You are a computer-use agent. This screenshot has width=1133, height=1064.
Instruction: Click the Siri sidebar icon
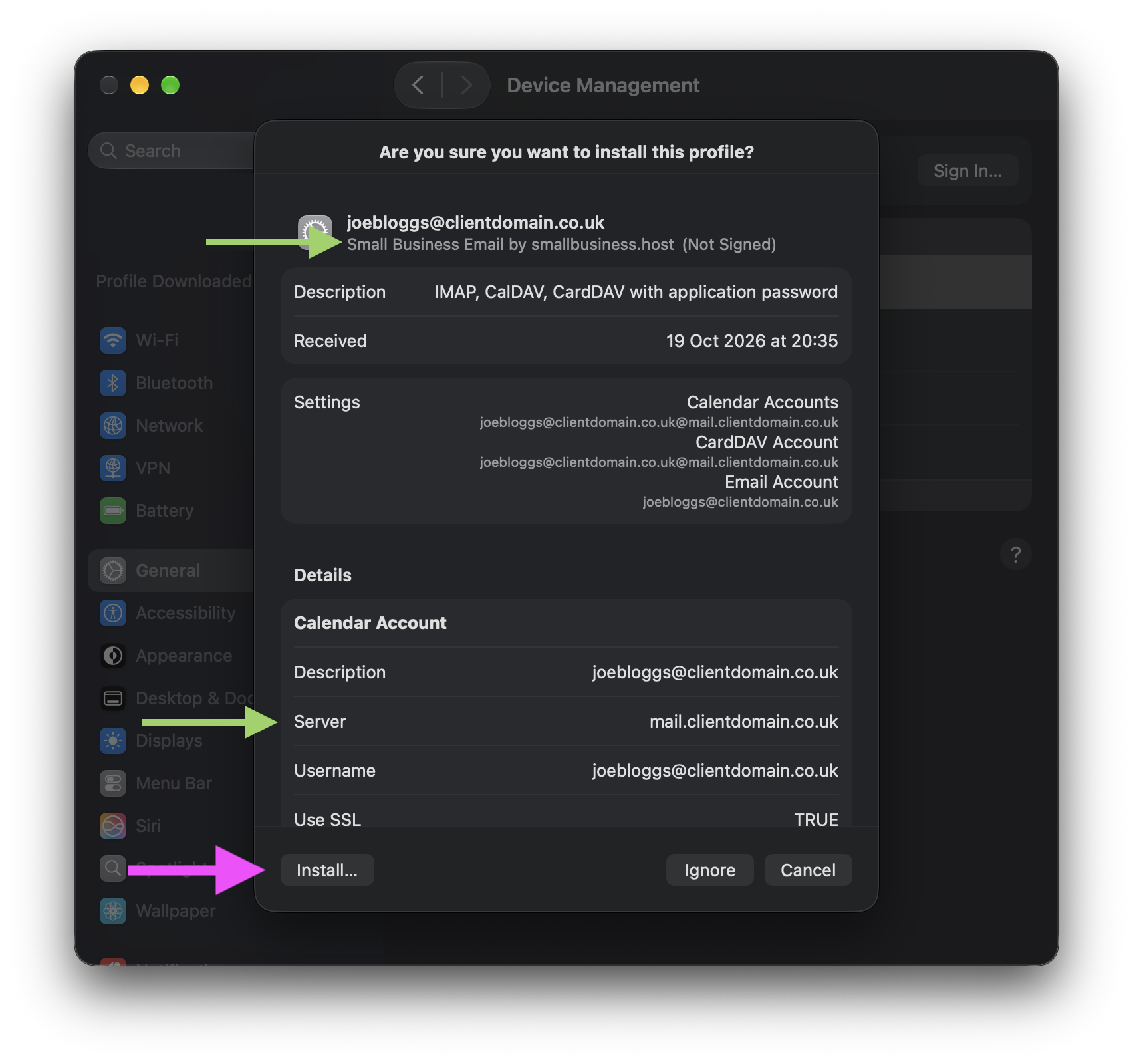tap(113, 826)
